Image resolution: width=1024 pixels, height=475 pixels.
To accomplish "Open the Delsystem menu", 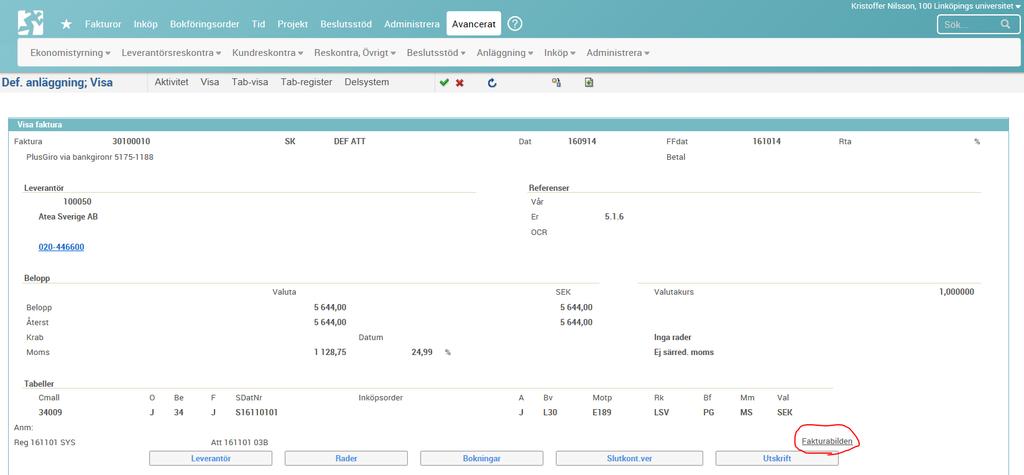I will coord(367,82).
